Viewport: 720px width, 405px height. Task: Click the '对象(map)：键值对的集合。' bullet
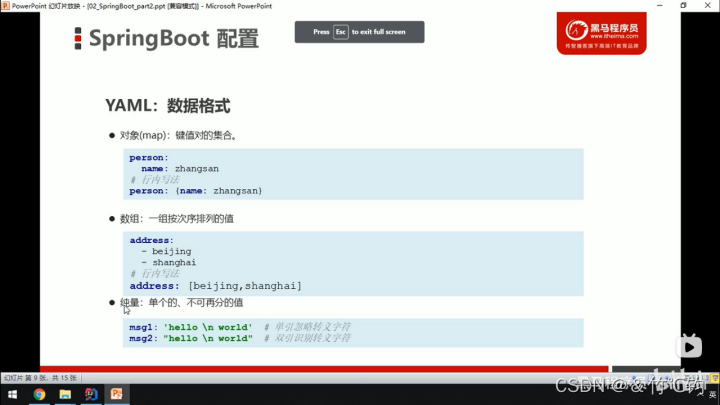pos(178,135)
